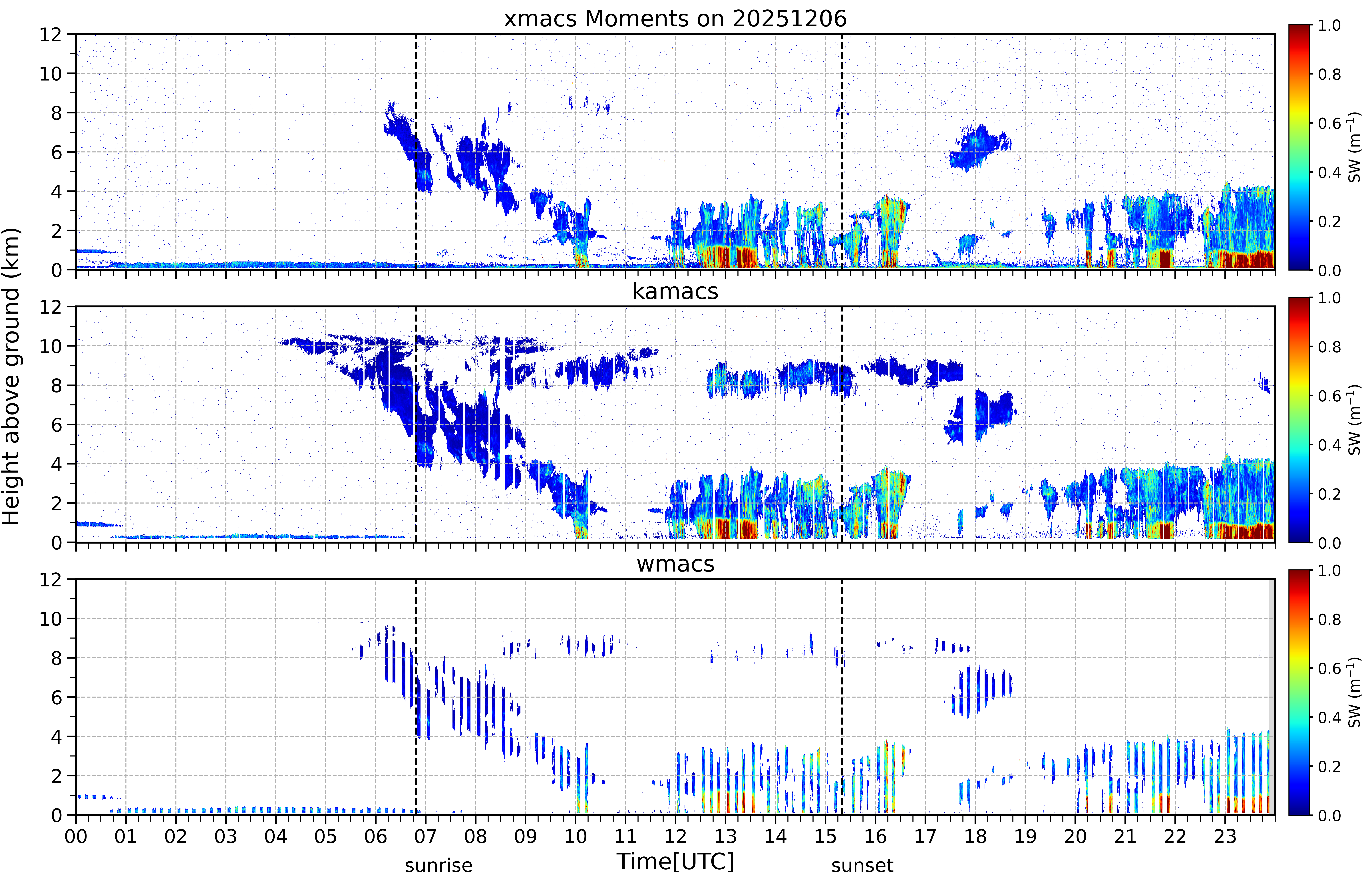
Task: Click the sunset dashed line in xmacs panel
Action: point(842,152)
